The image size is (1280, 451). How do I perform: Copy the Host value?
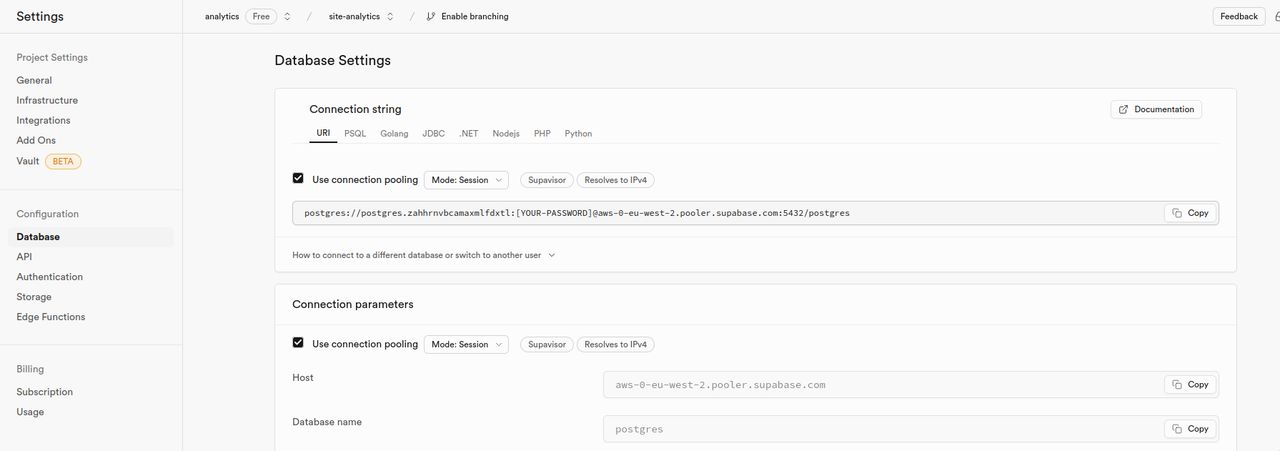pos(1190,384)
